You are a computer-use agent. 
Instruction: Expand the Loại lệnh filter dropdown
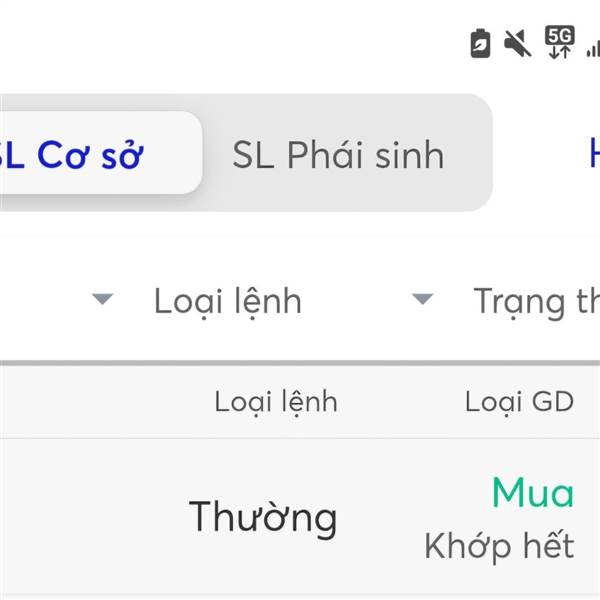click(x=227, y=300)
